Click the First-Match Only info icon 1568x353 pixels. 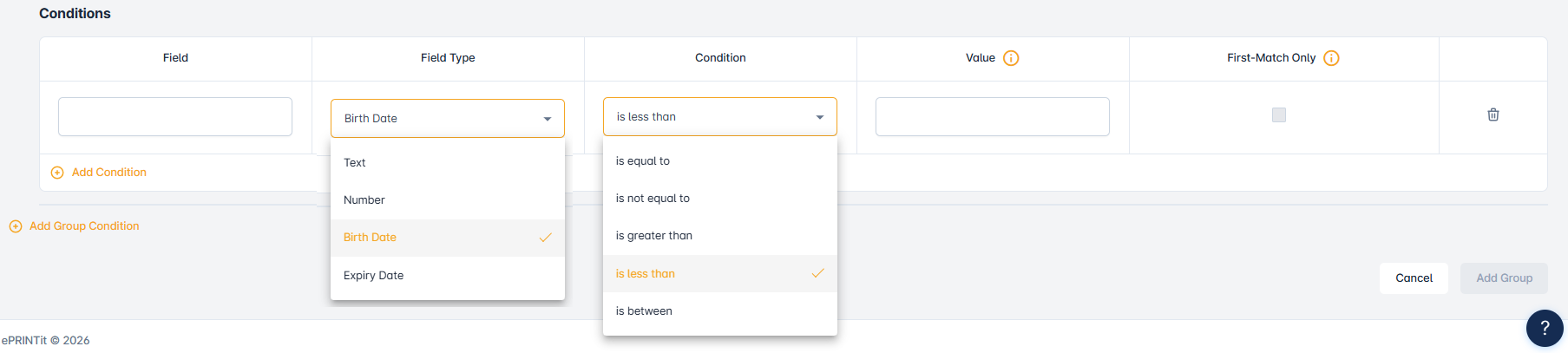pyautogui.click(x=1331, y=58)
